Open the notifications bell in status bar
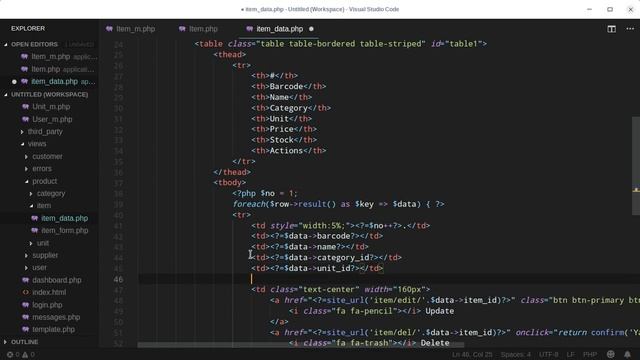The height and width of the screenshot is (360, 640). (627, 354)
